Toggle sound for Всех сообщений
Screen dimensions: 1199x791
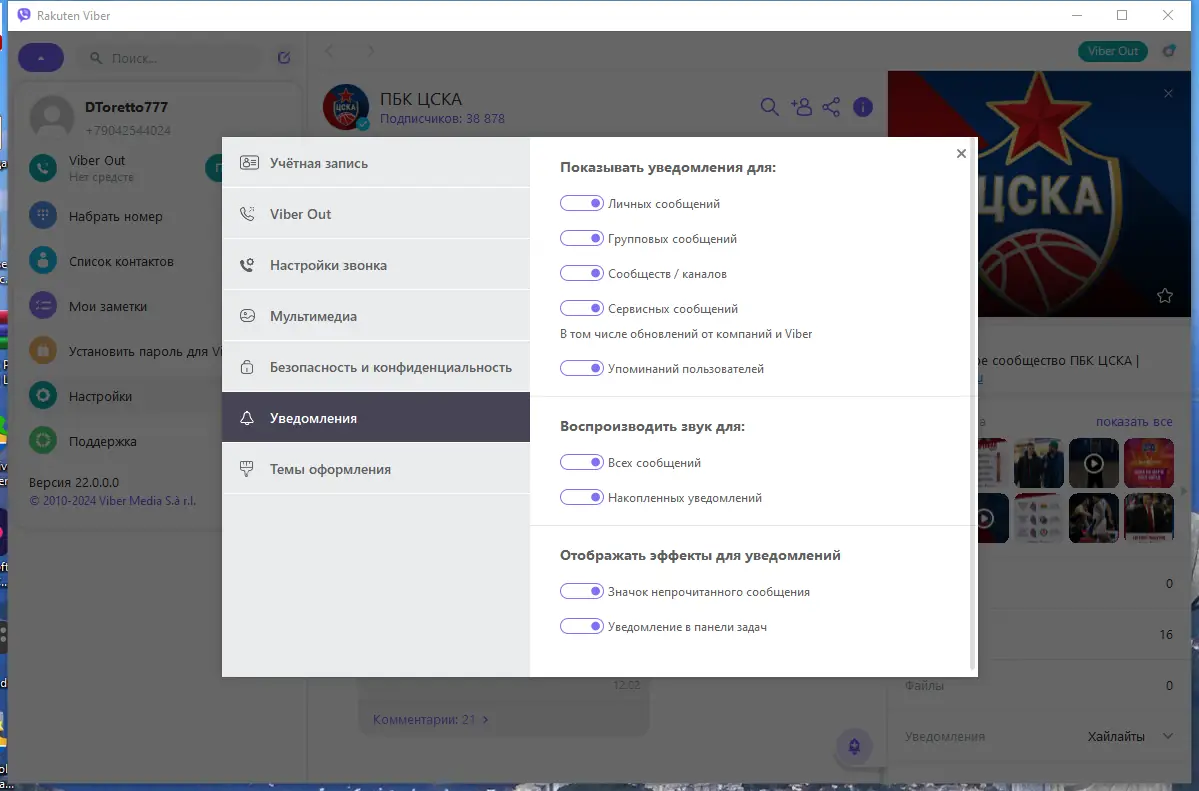(581, 462)
